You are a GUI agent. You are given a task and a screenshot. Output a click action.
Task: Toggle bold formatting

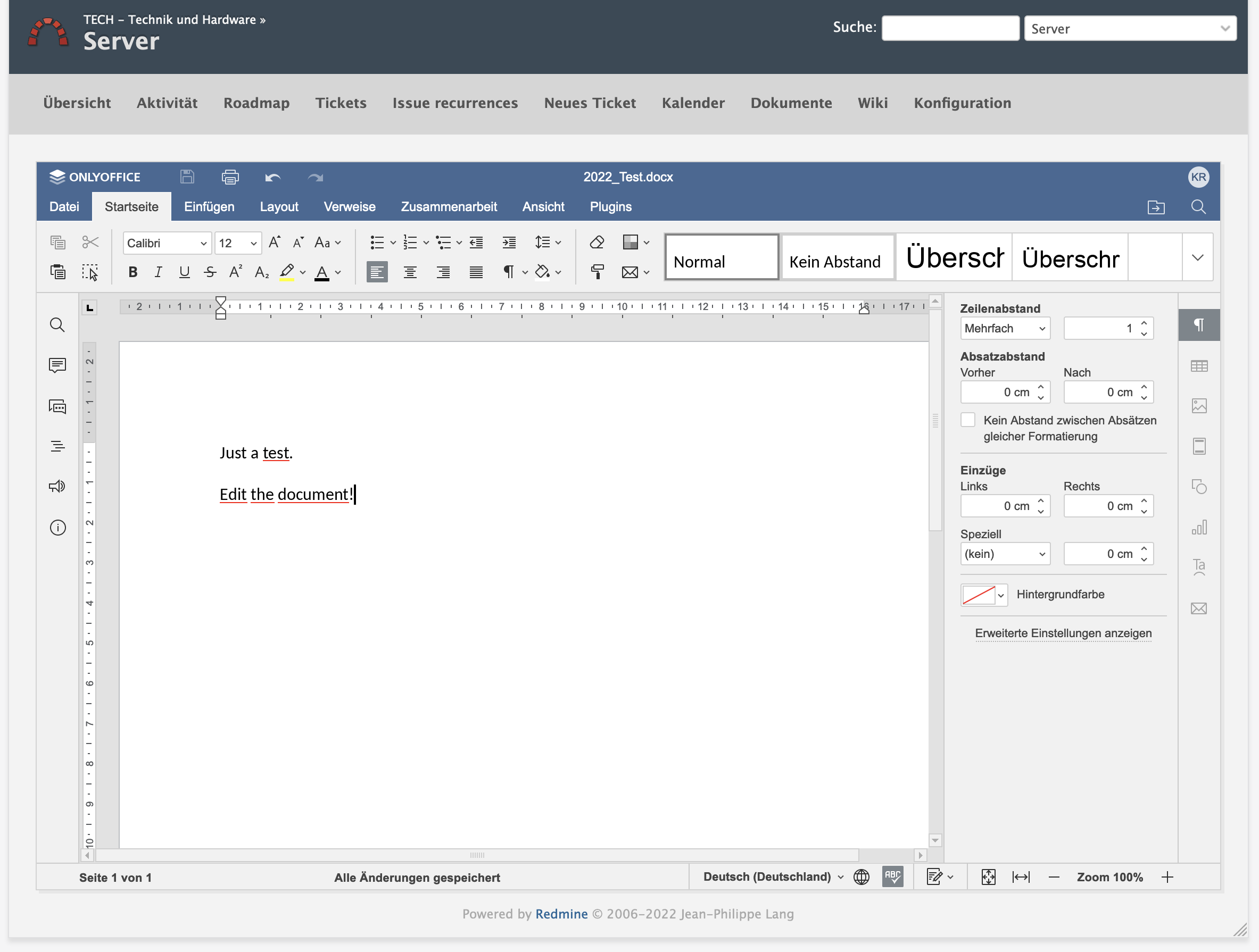(x=132, y=272)
